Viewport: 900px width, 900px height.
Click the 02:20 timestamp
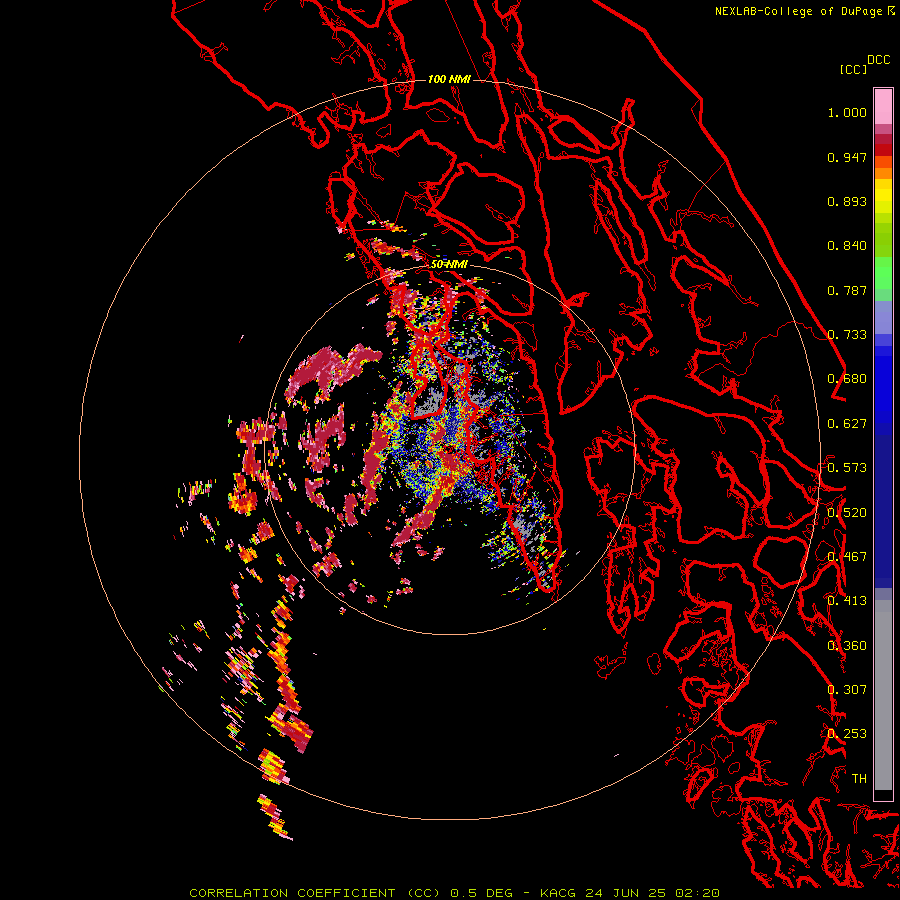click(697, 893)
